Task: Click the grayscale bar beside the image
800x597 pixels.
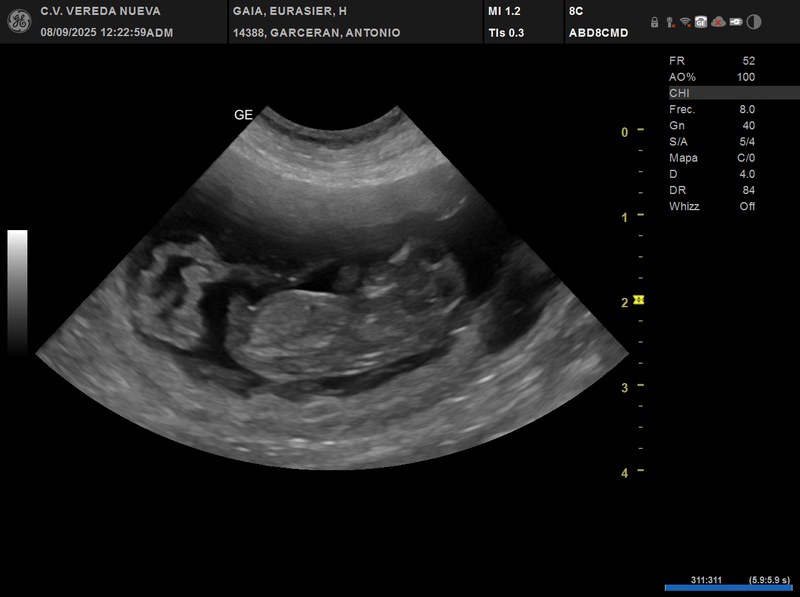Action: 17,291
